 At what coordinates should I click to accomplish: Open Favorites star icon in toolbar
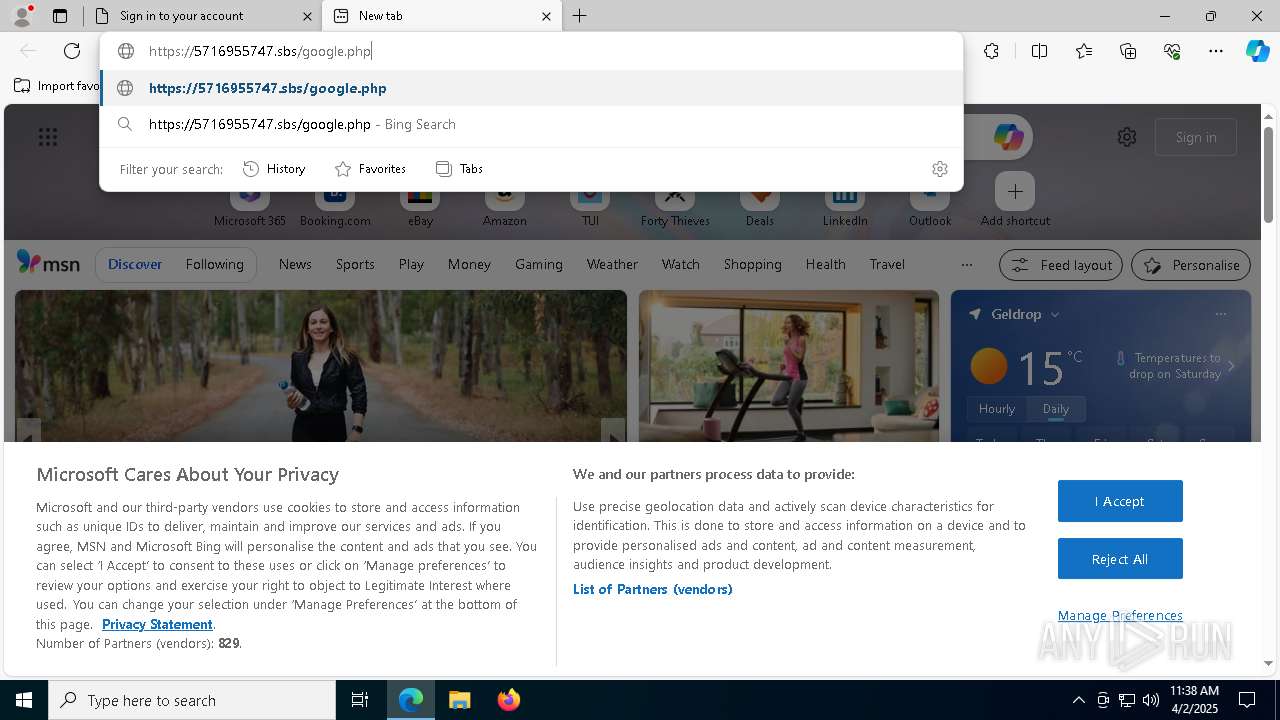1084,51
